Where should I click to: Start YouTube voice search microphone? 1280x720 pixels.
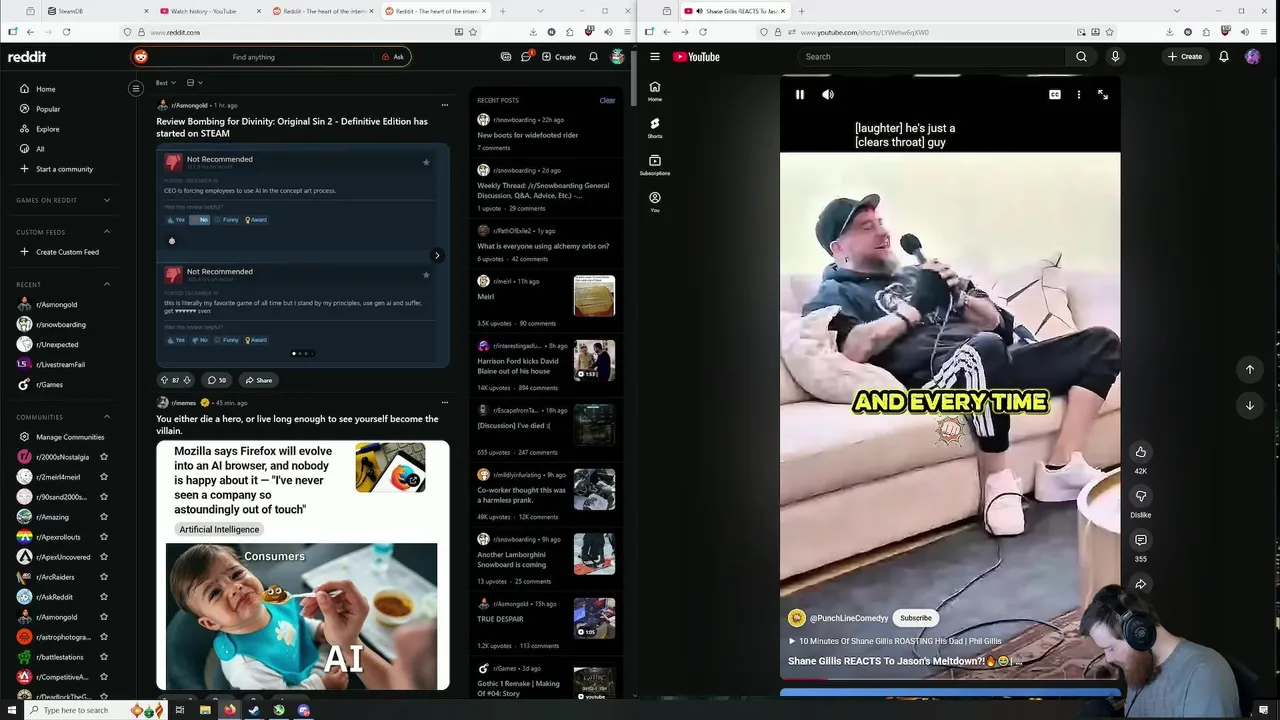coord(1115,57)
